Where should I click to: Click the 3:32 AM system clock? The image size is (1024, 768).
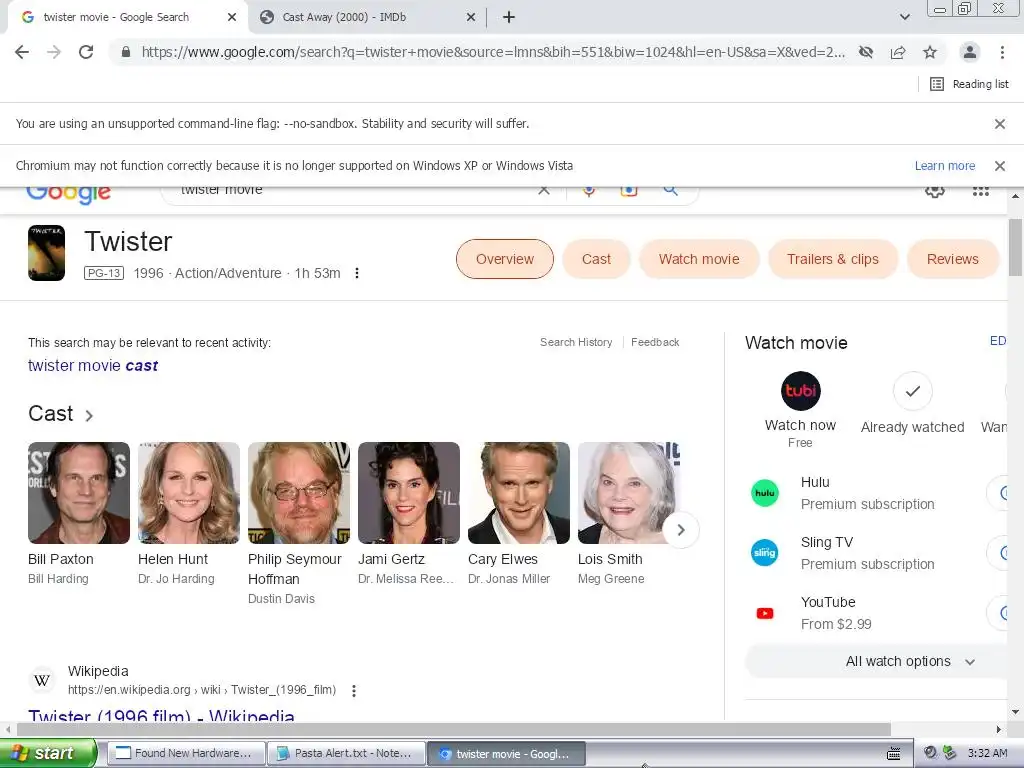[x=987, y=753]
